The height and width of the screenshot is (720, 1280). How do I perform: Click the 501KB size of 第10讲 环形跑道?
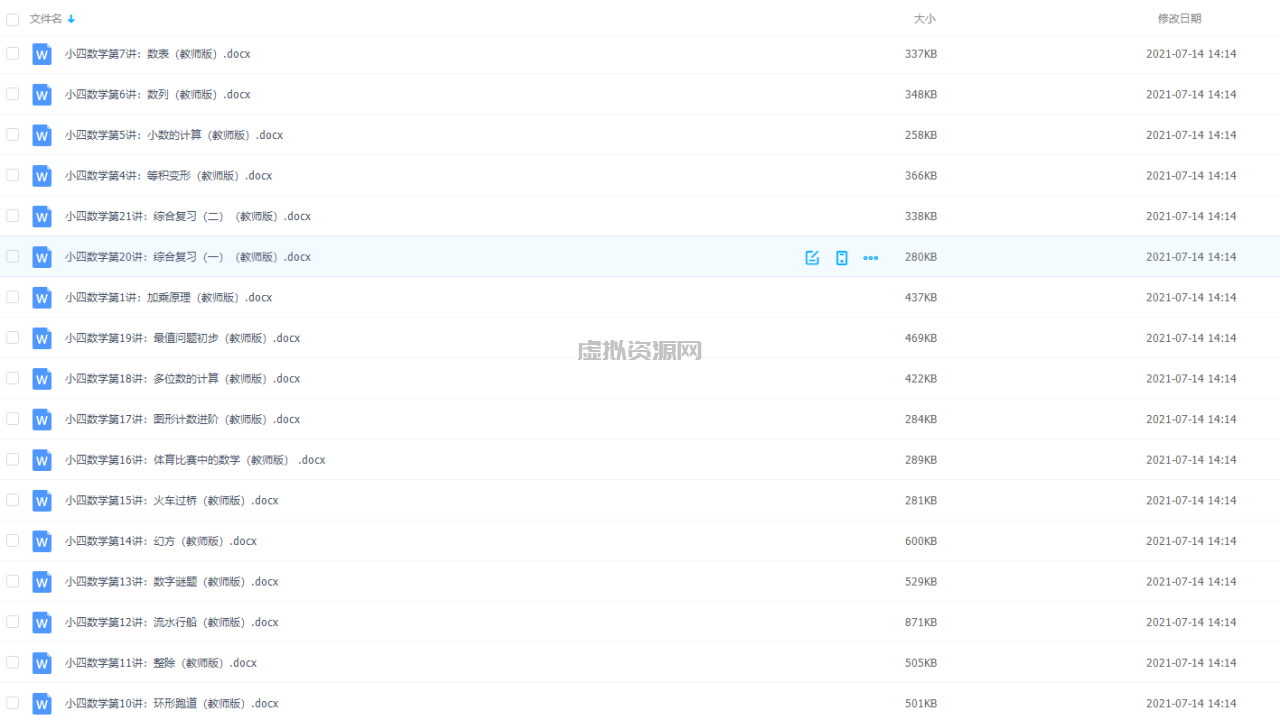pyautogui.click(x=921, y=704)
